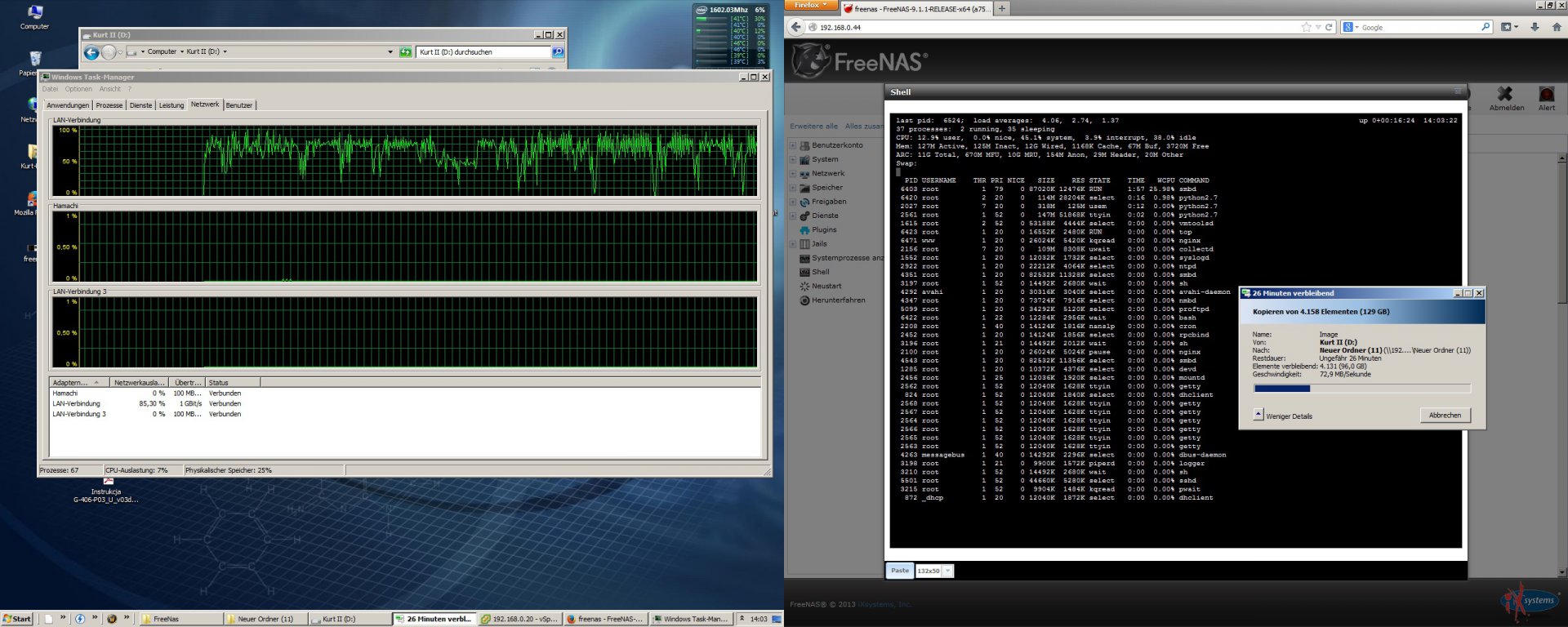Click the Explorer search field Kurt II durchsuchen

pyautogui.click(x=484, y=51)
